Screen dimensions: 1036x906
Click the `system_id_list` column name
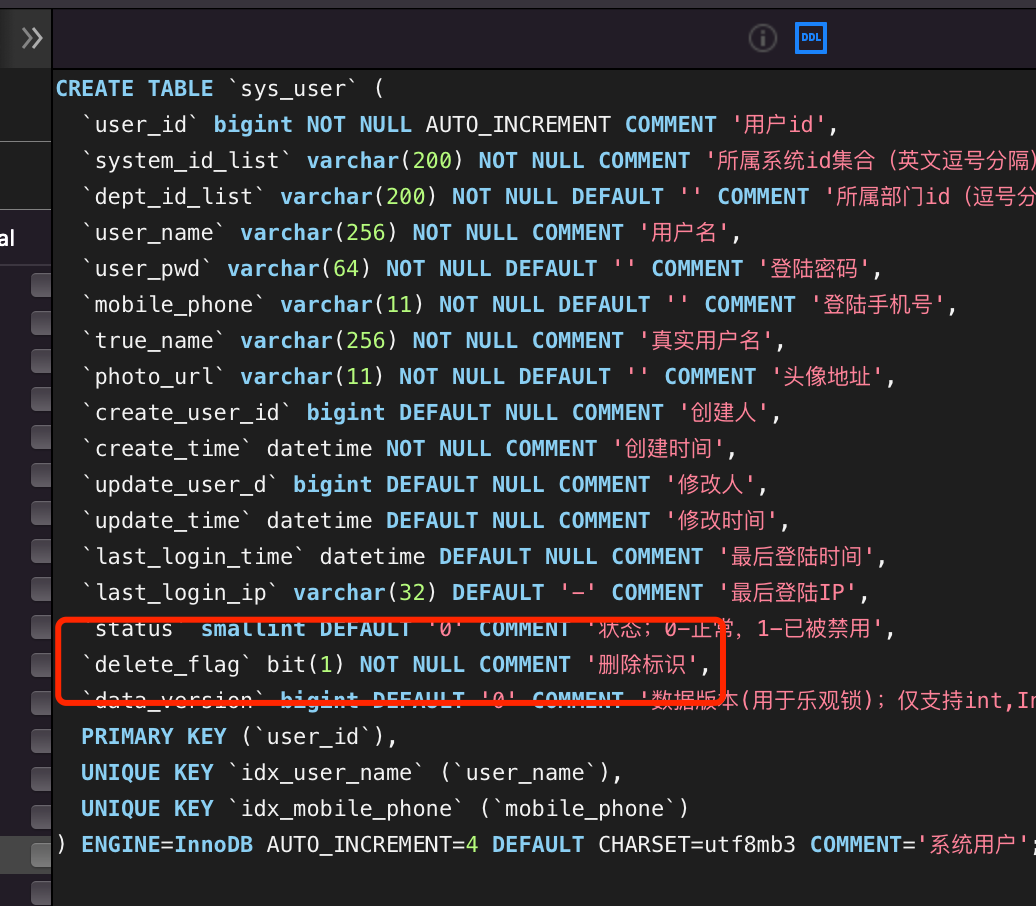point(186,161)
